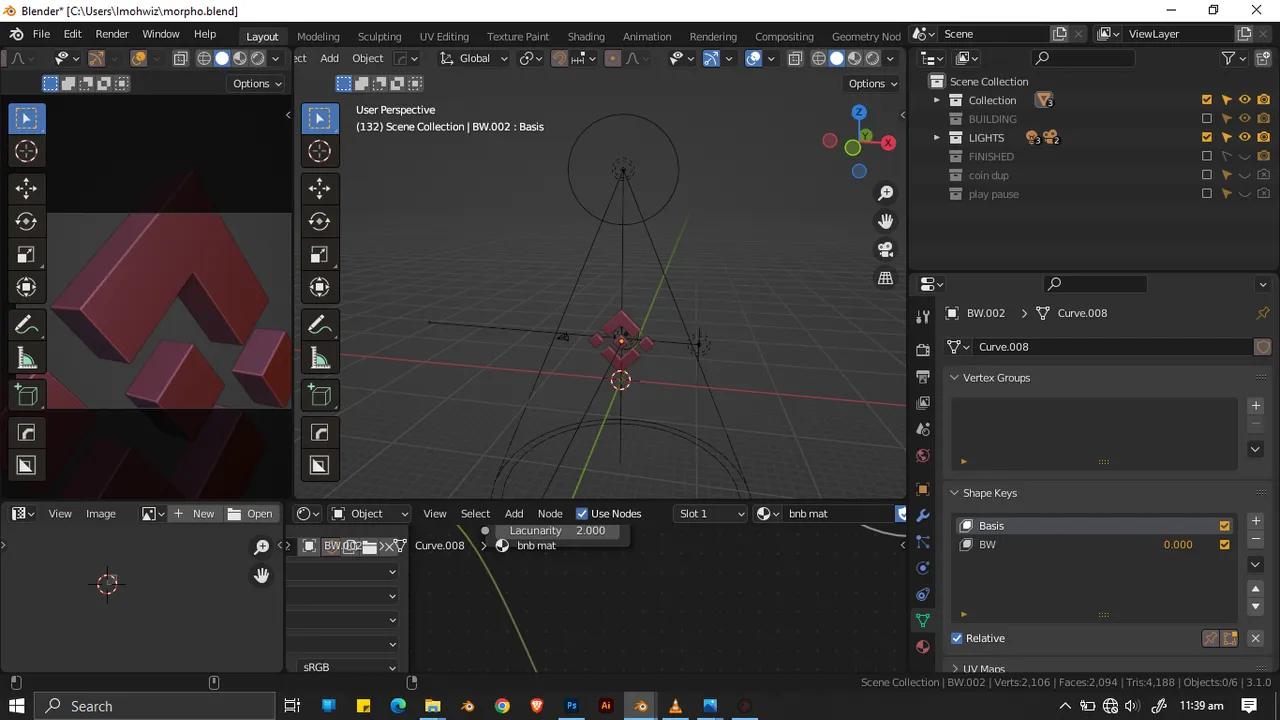Image resolution: width=1280 pixels, height=720 pixels.
Task: Open the Render menu
Action: 112,34
